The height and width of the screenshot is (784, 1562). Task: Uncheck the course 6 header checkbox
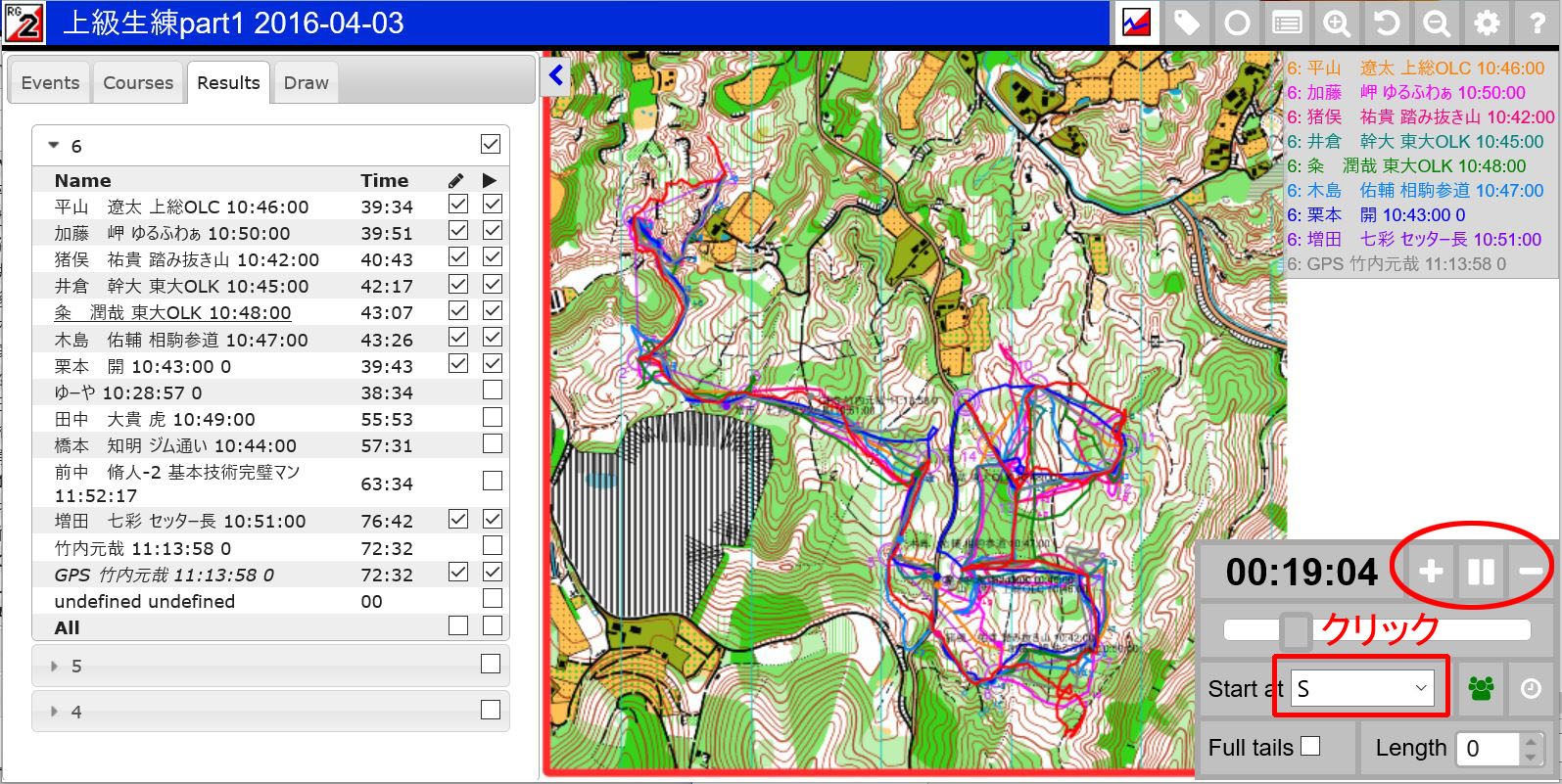pyautogui.click(x=491, y=145)
